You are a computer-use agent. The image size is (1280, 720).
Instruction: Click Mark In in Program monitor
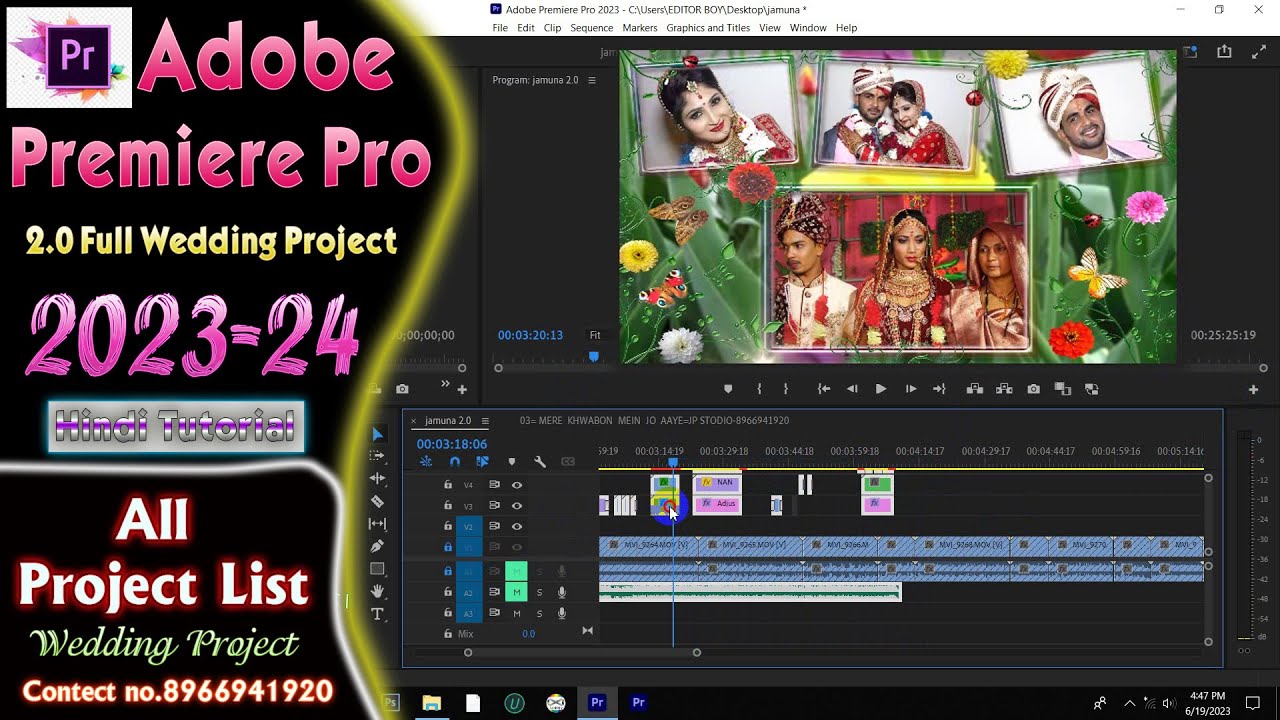coord(760,389)
